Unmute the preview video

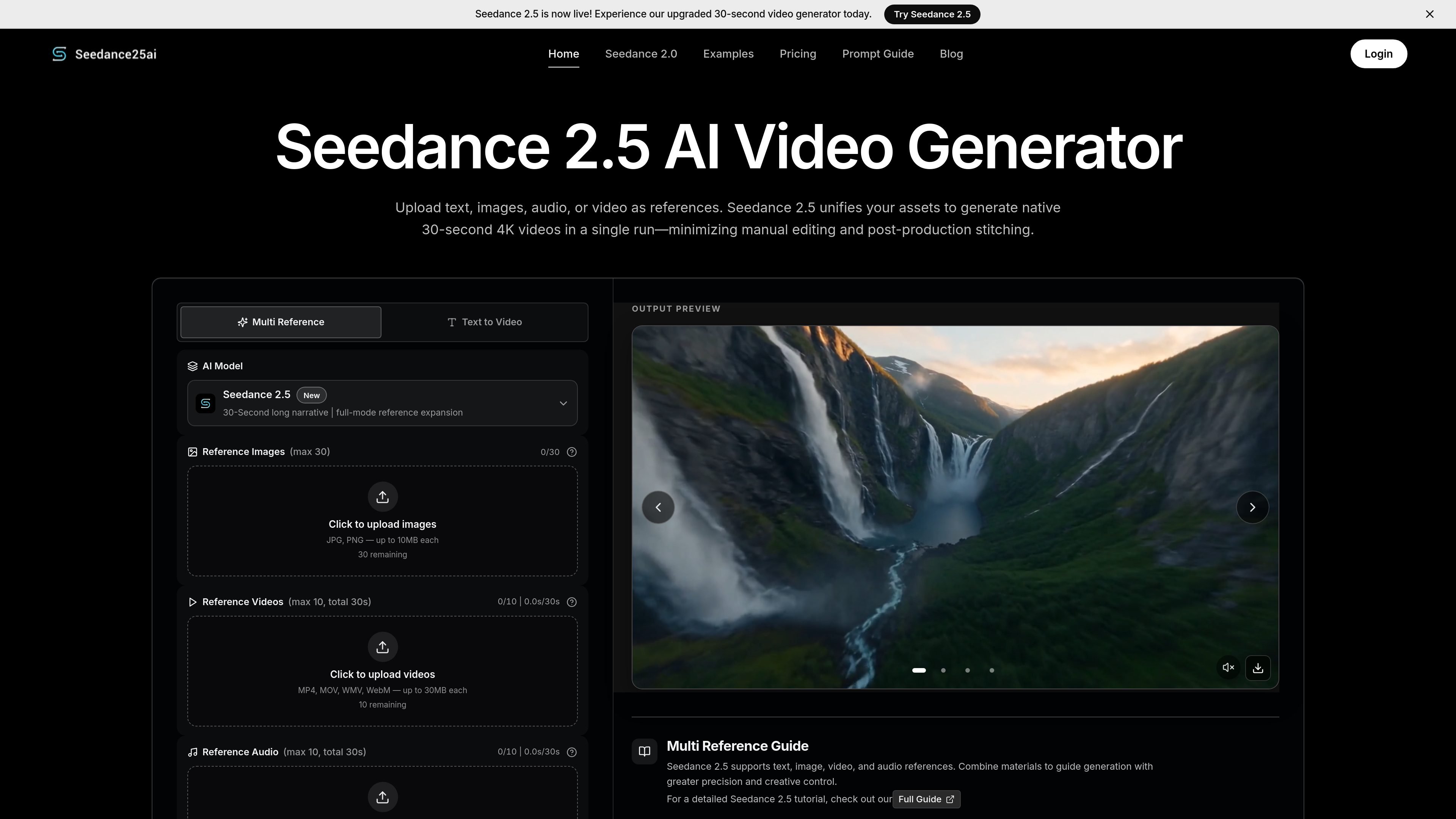[1228, 667]
